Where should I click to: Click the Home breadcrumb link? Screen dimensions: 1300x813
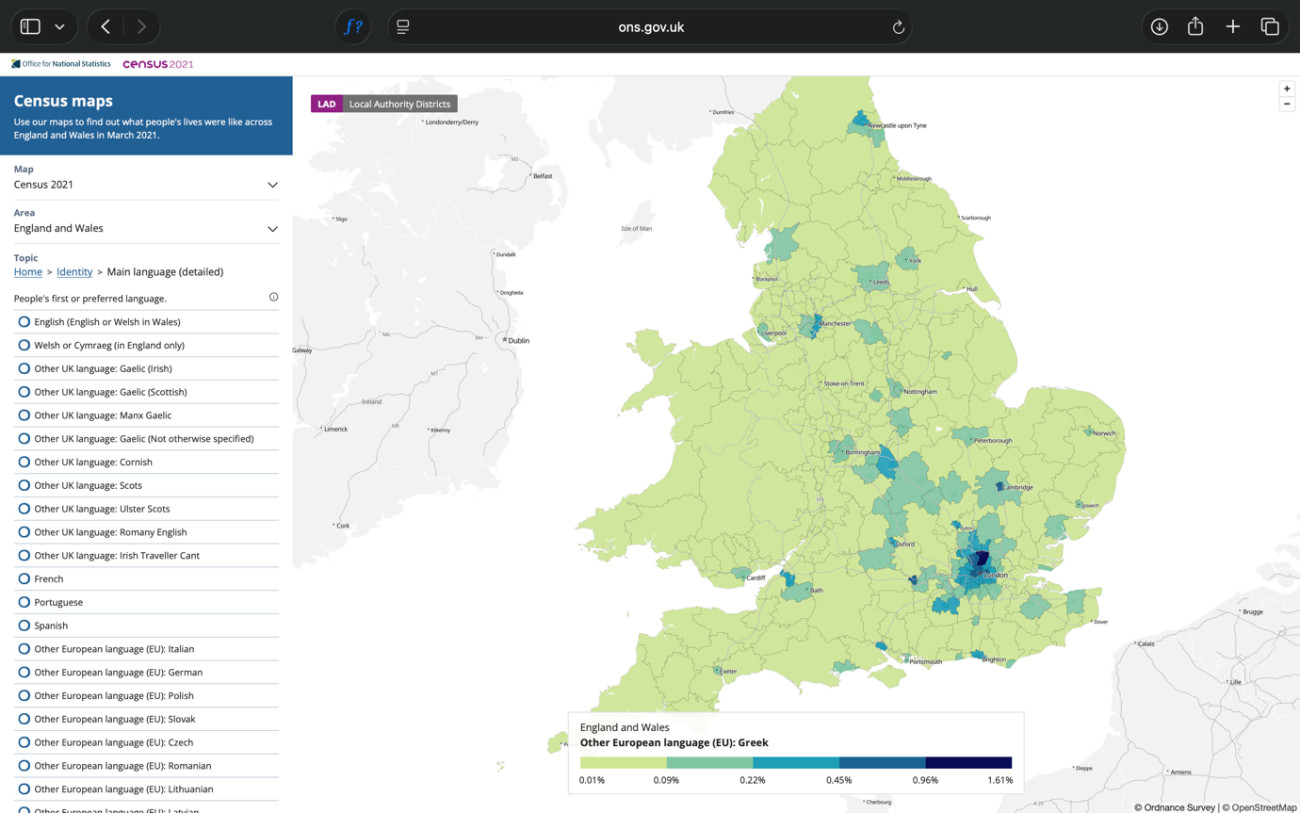pos(28,272)
